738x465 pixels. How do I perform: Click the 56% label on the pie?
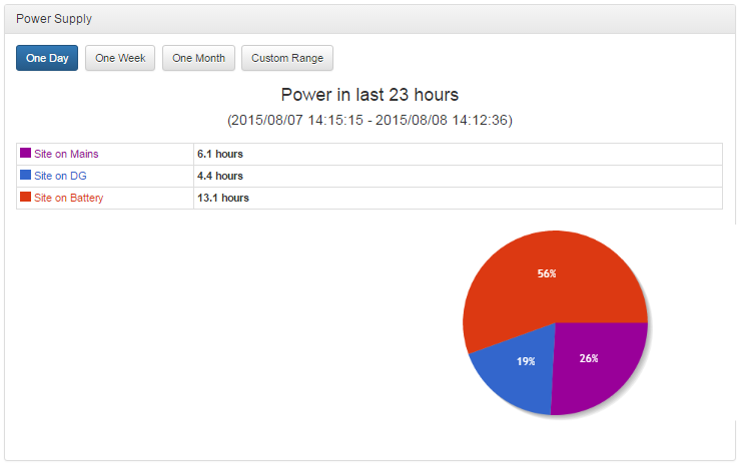click(x=547, y=273)
